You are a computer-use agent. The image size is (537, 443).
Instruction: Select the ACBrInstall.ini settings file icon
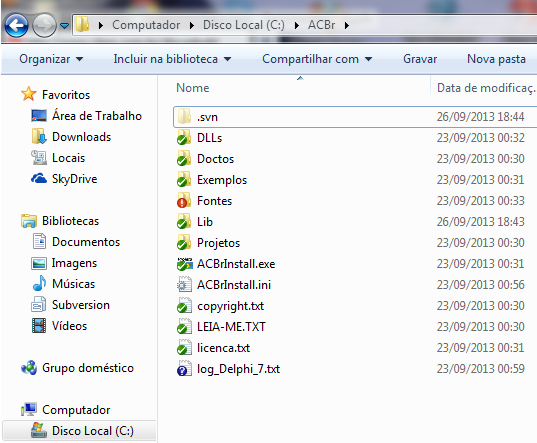click(184, 284)
